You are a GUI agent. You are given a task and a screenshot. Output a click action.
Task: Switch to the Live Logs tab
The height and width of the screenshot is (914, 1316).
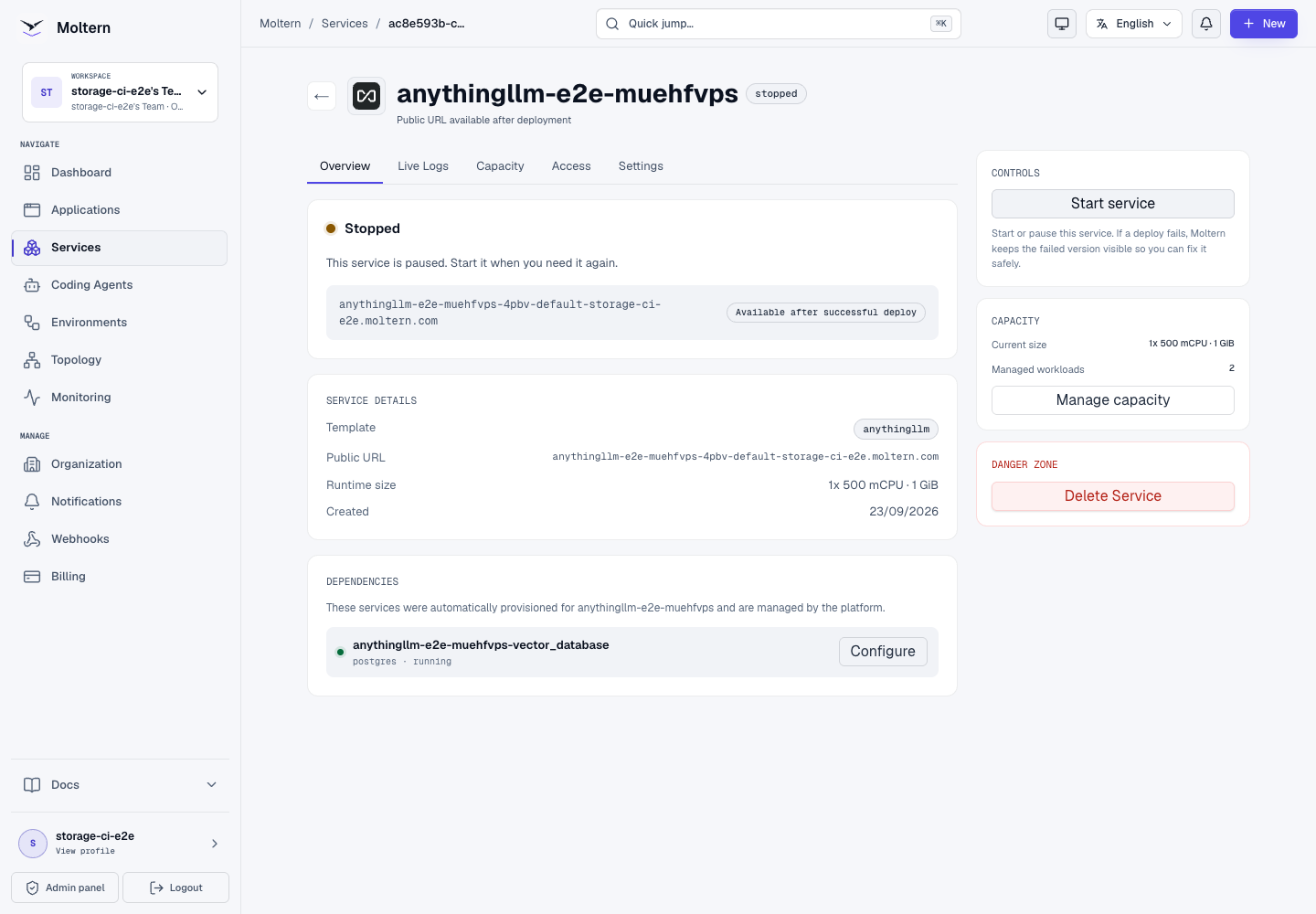pos(423,166)
